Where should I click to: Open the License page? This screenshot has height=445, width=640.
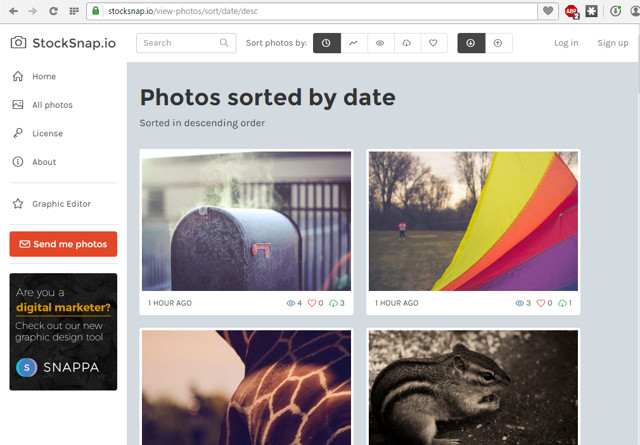[38, 134]
